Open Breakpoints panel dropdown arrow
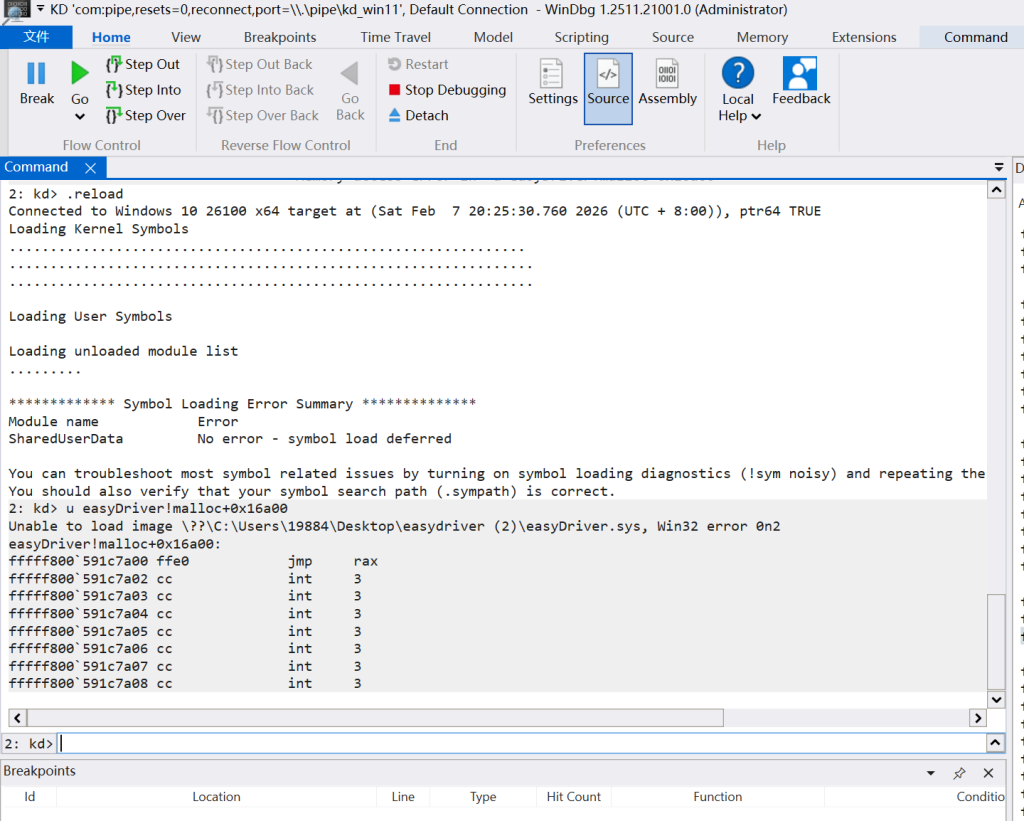The height and width of the screenshot is (821, 1024). tap(931, 773)
